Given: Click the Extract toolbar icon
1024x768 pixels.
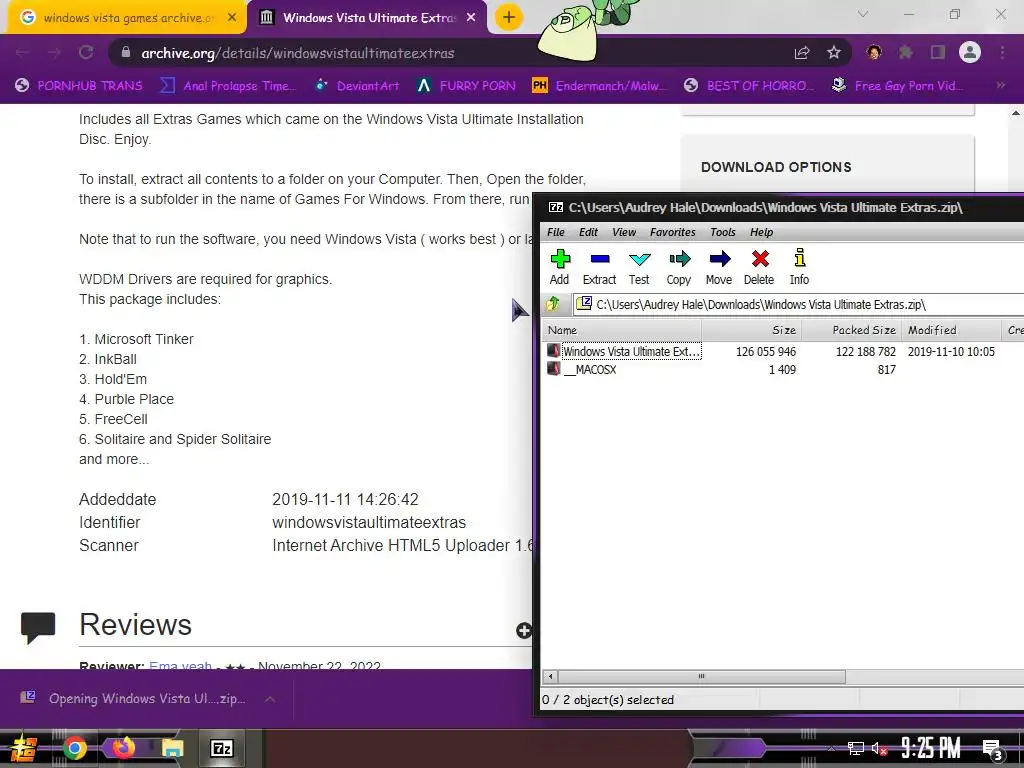Looking at the screenshot, I should tap(600, 267).
